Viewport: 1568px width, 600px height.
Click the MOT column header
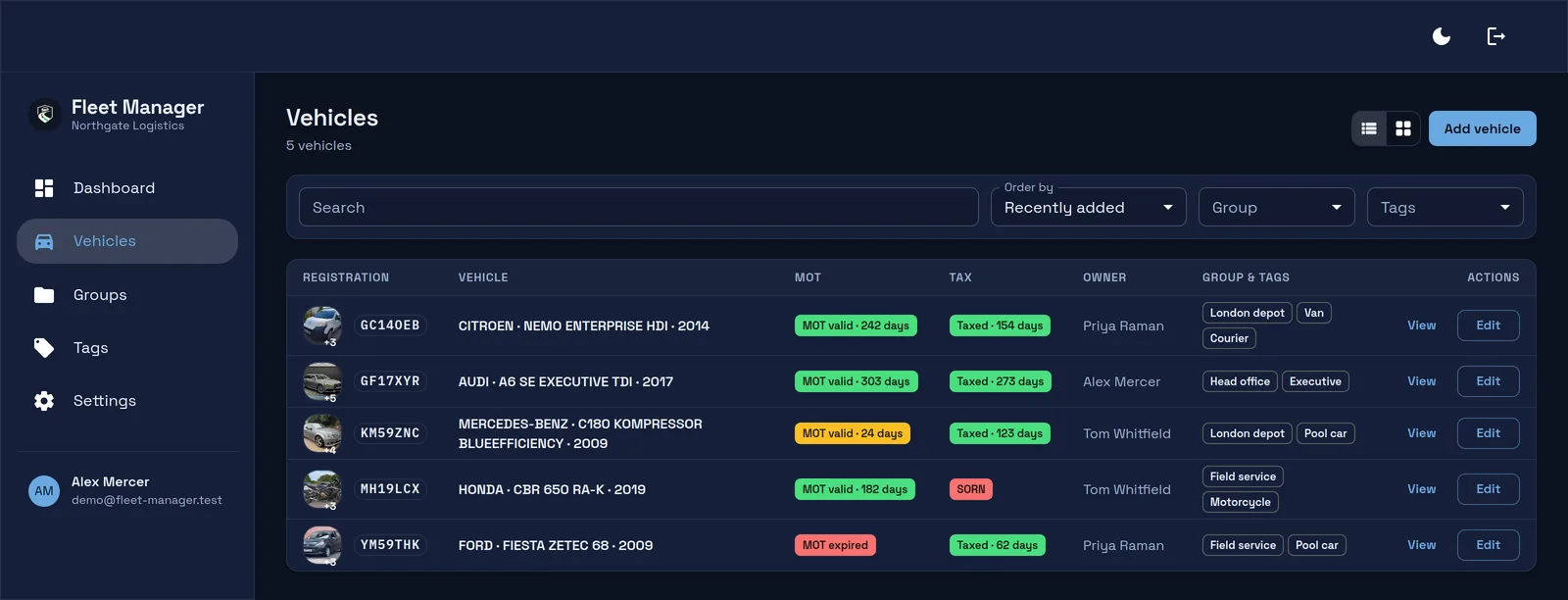[808, 277]
